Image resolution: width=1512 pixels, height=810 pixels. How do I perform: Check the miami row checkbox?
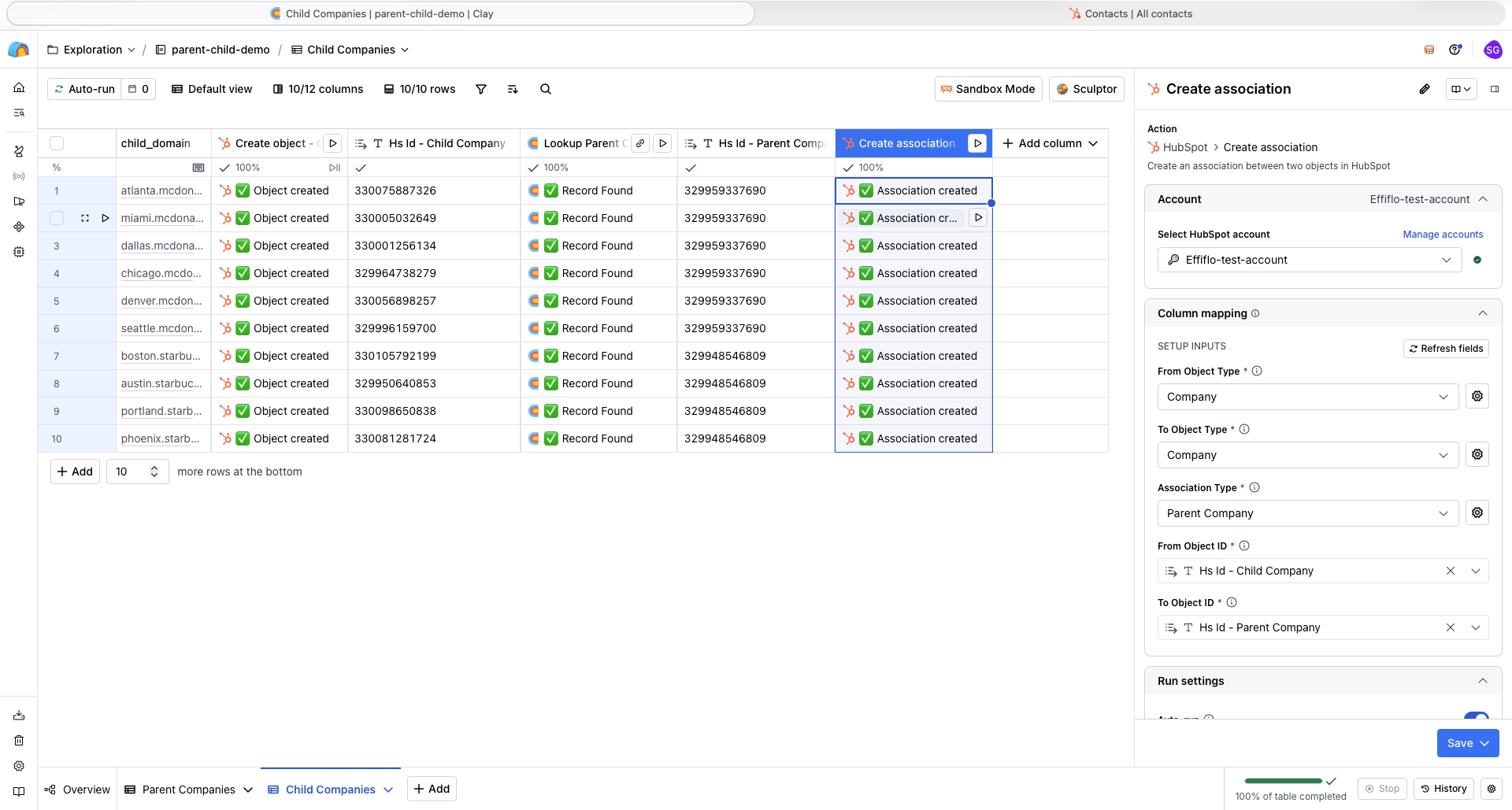tap(57, 218)
